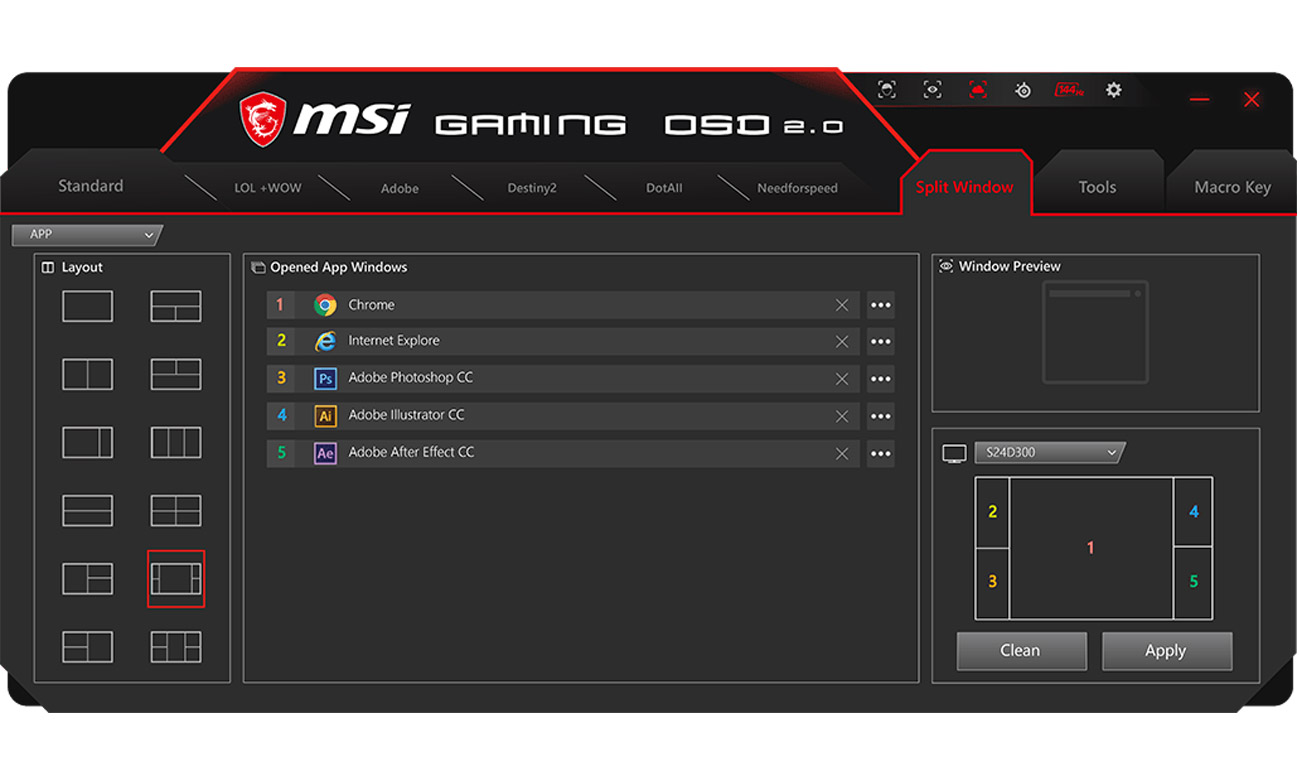
Task: Select the Adobe Photoshop CC row text
Action: pos(411,378)
